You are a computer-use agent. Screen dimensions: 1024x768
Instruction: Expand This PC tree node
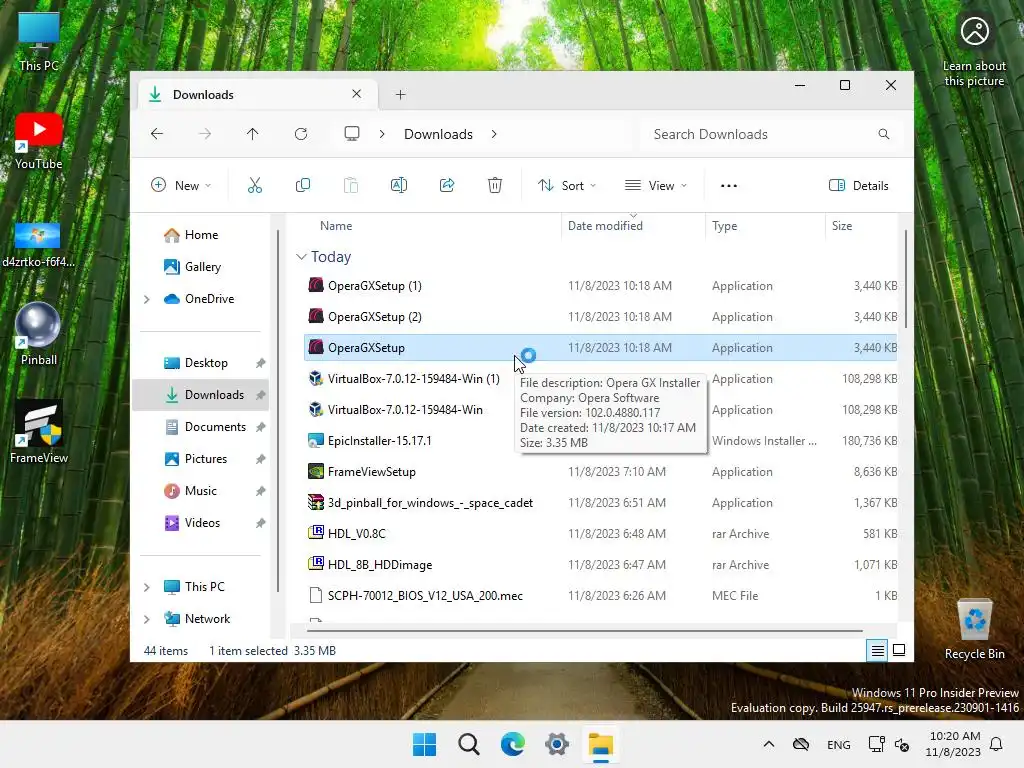[147, 587]
